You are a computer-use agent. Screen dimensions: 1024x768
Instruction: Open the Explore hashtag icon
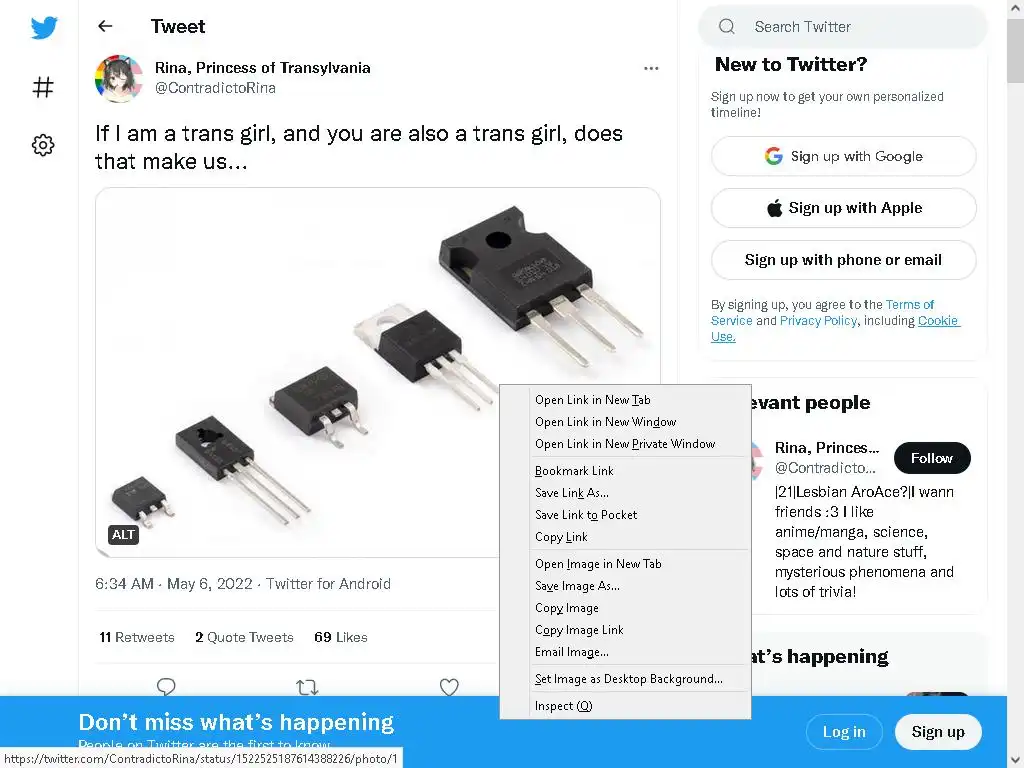[x=43, y=88]
